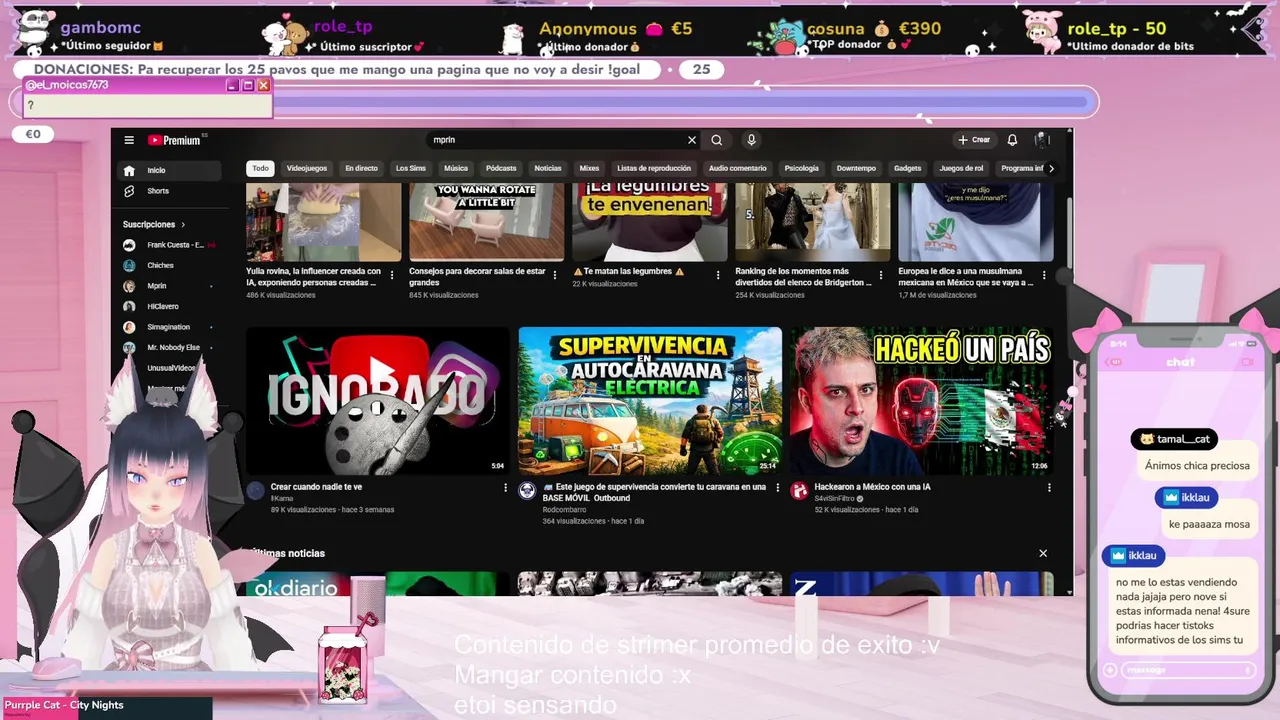
Task: Open options for Yulia rovina short
Action: (x=391, y=274)
